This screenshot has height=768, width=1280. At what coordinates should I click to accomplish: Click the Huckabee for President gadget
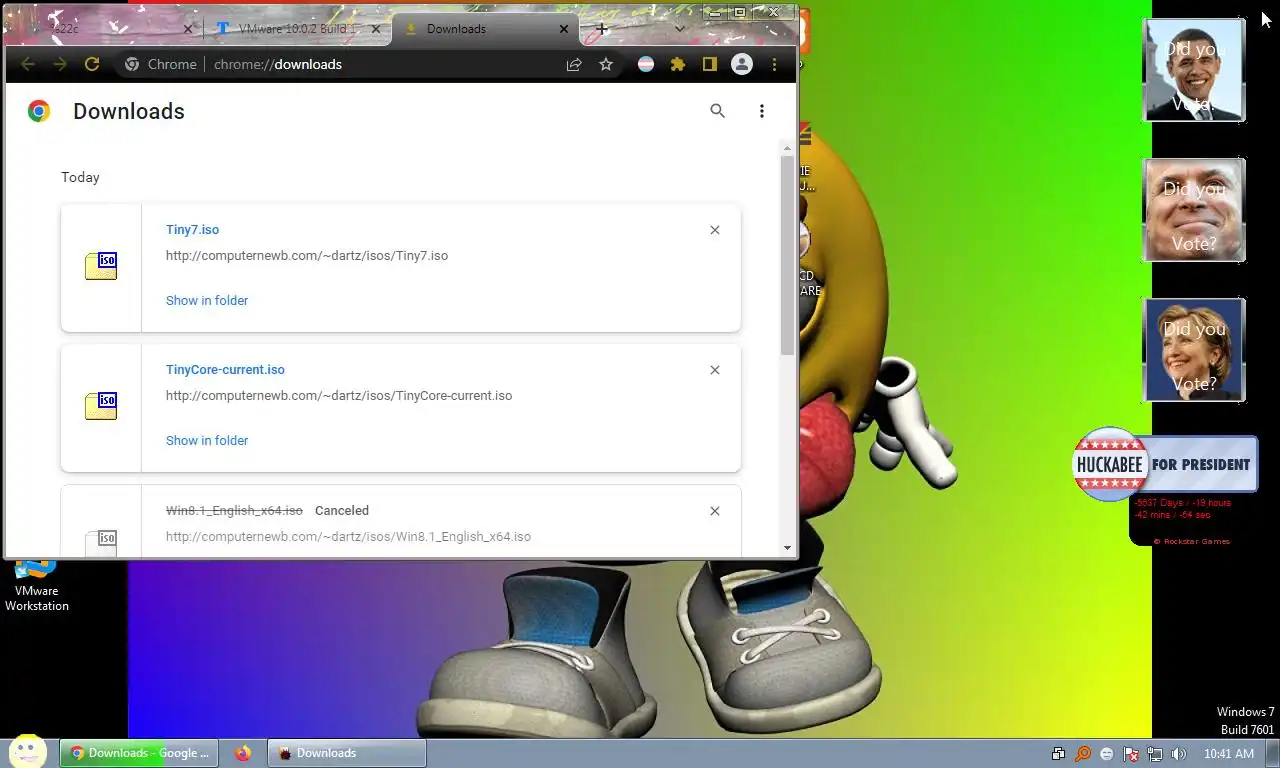[1165, 464]
